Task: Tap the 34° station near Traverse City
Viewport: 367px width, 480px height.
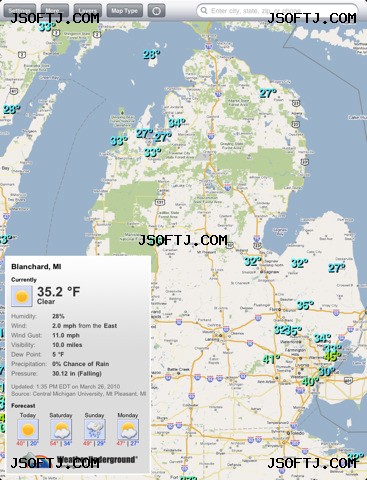Action: coord(177,122)
